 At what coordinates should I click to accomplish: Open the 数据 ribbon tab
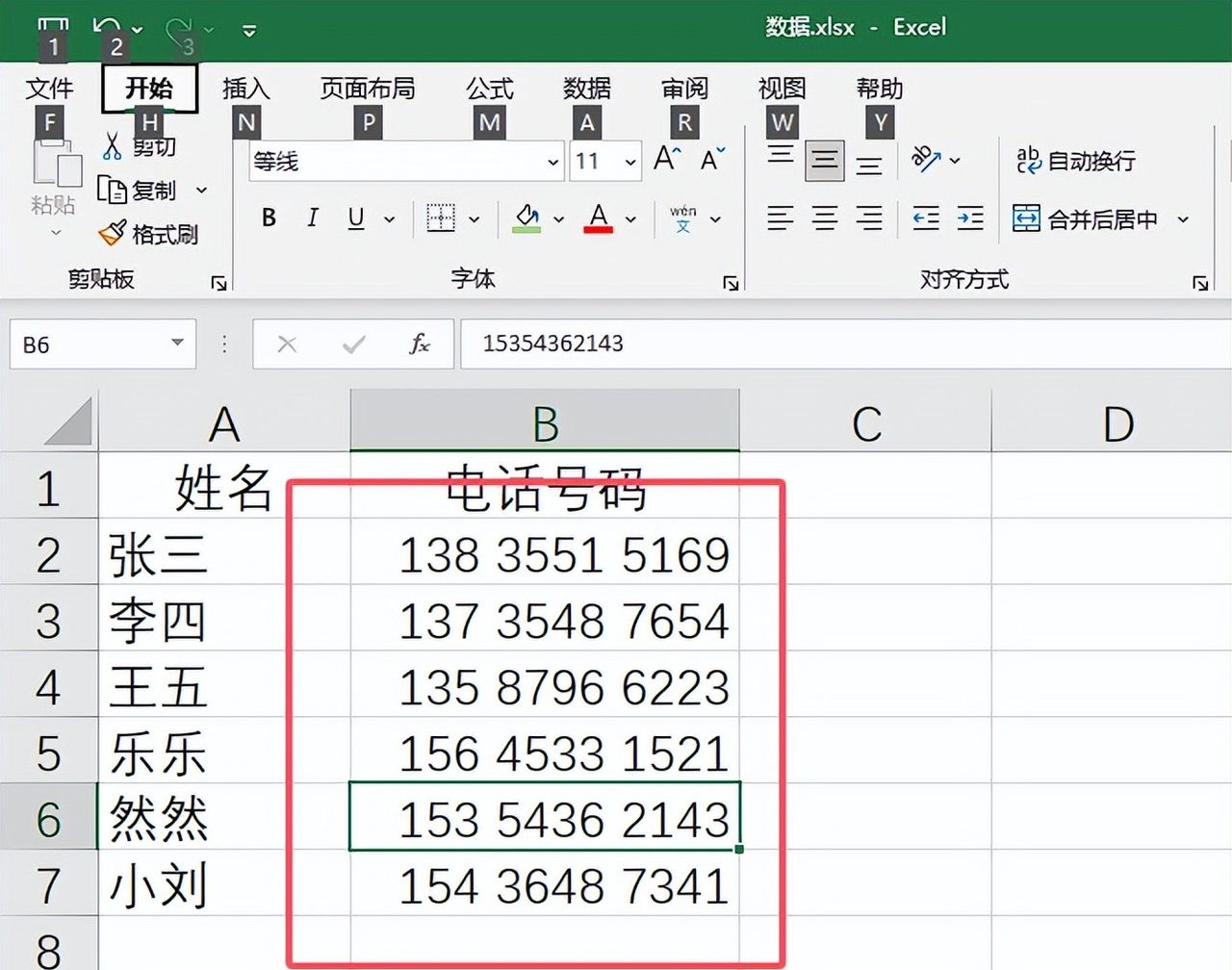tap(587, 89)
